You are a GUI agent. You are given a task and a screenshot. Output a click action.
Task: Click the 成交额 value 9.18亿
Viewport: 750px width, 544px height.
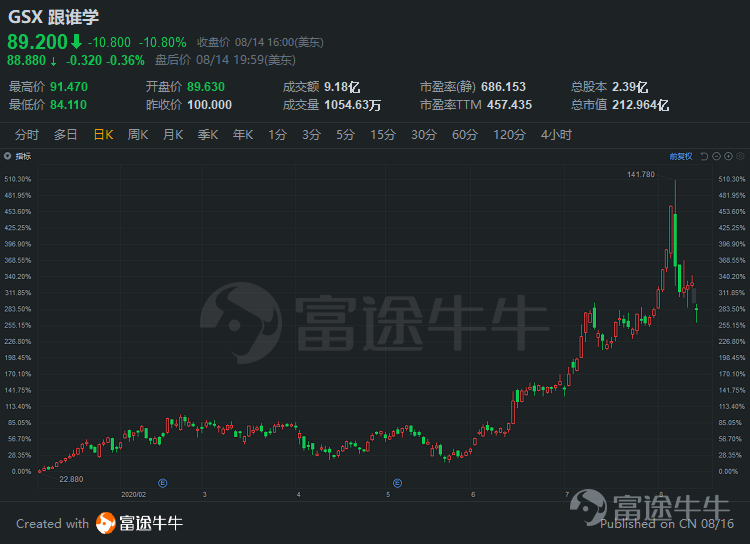(x=342, y=87)
